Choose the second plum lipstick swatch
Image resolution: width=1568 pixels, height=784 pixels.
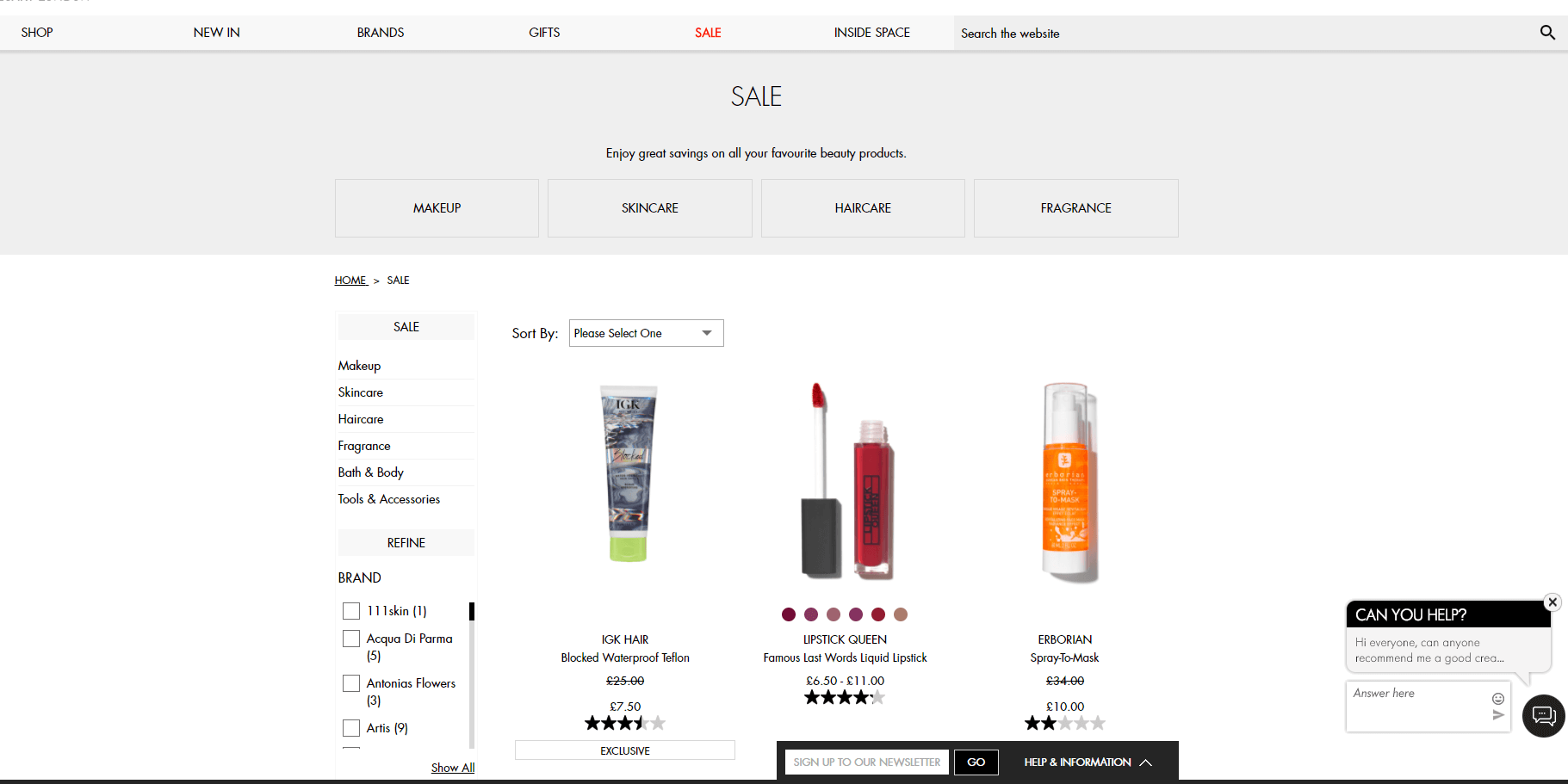[811, 614]
